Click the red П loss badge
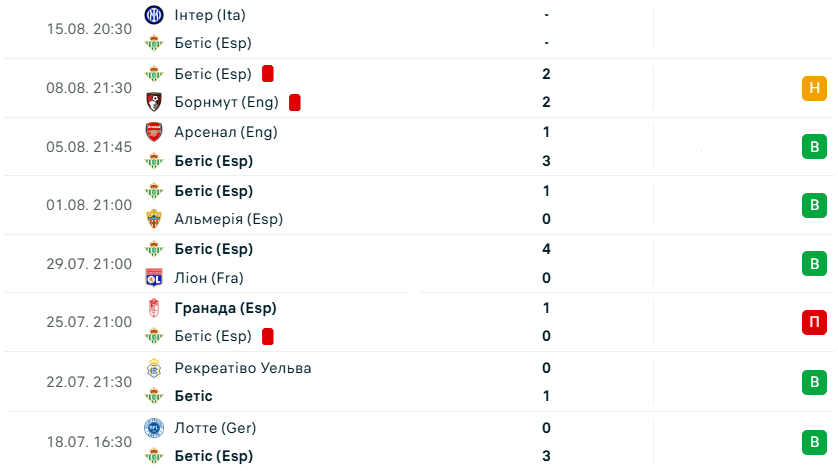Viewport: 838px width, 471px height. click(x=814, y=322)
